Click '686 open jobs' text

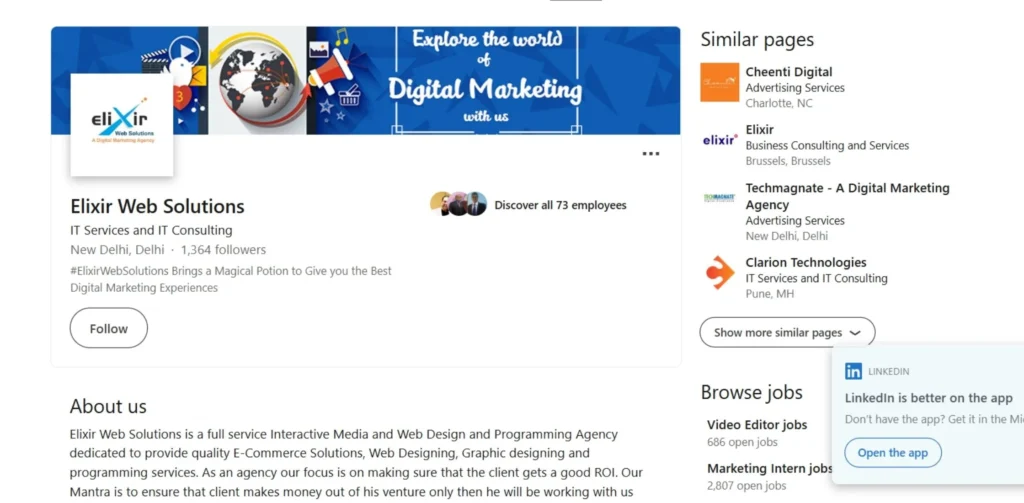[743, 442]
